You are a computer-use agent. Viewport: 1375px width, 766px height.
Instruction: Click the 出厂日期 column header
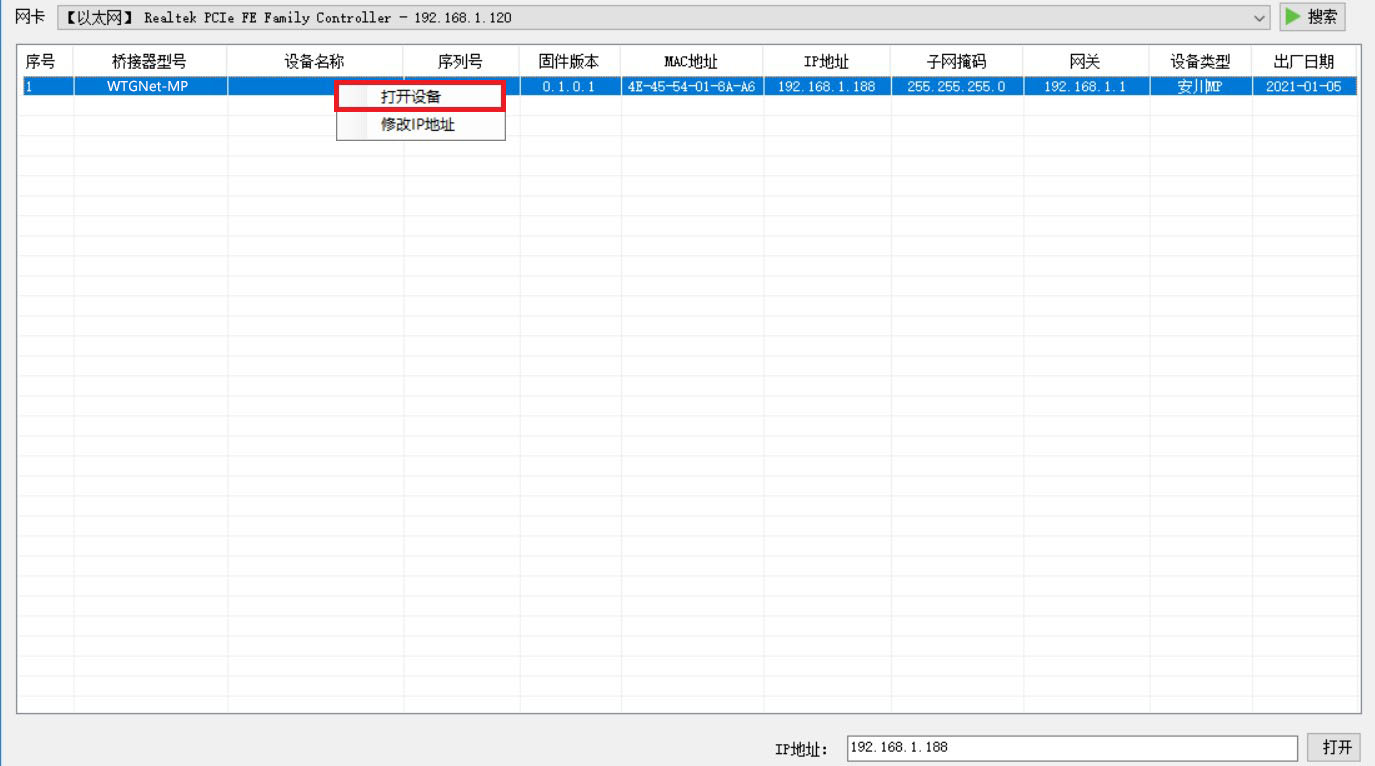point(1304,61)
